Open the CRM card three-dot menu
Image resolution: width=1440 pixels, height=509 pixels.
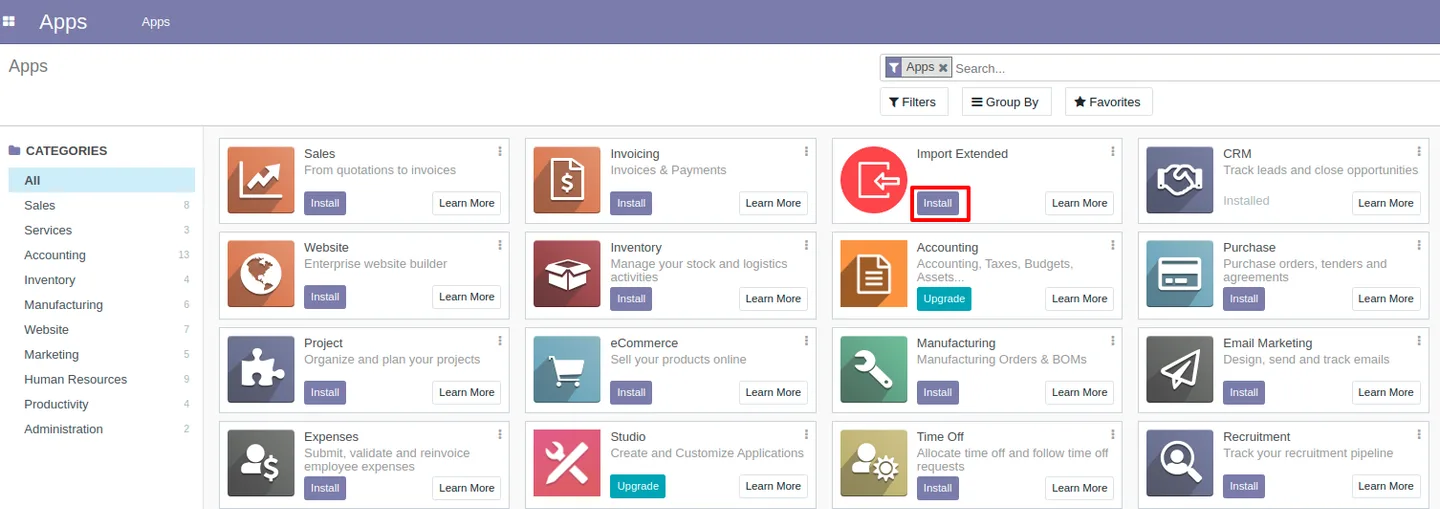1418,151
